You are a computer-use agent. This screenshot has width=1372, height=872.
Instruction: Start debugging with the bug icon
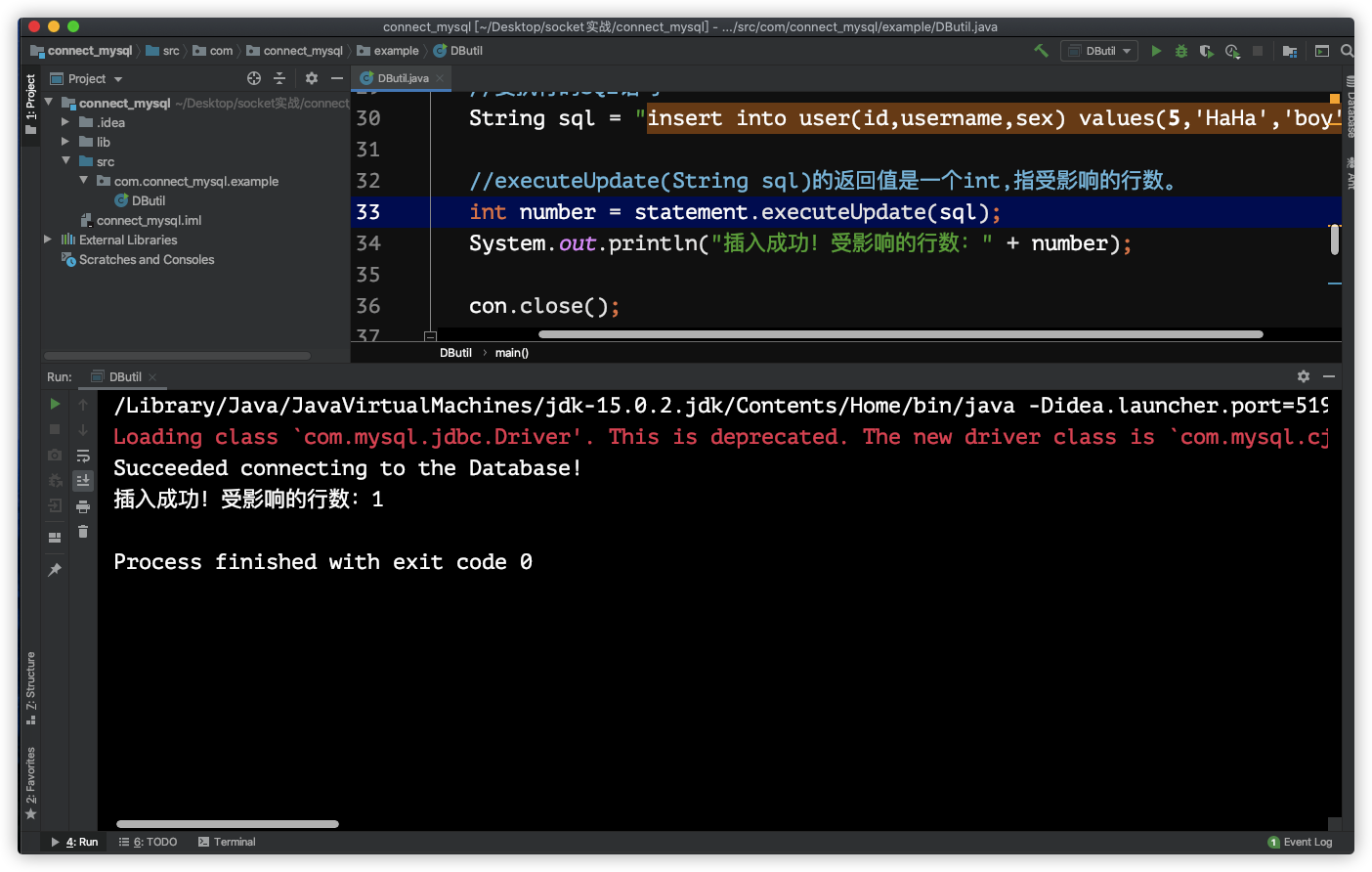point(1181,51)
